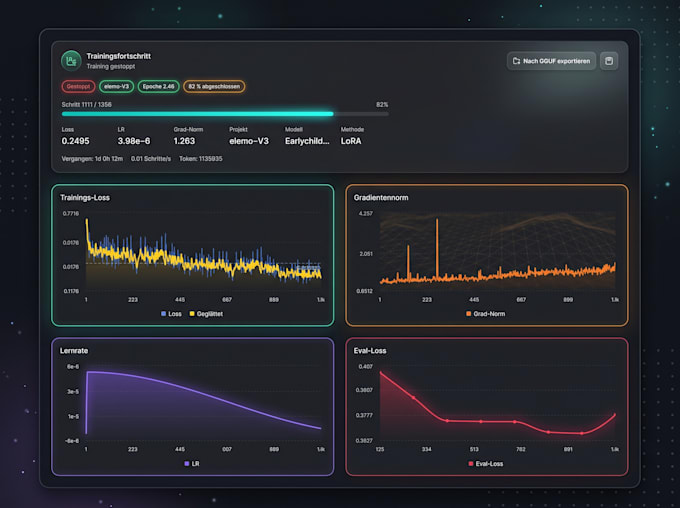Click the 0.407 axis label in Eval-Loss
680x508 pixels.
click(366, 367)
